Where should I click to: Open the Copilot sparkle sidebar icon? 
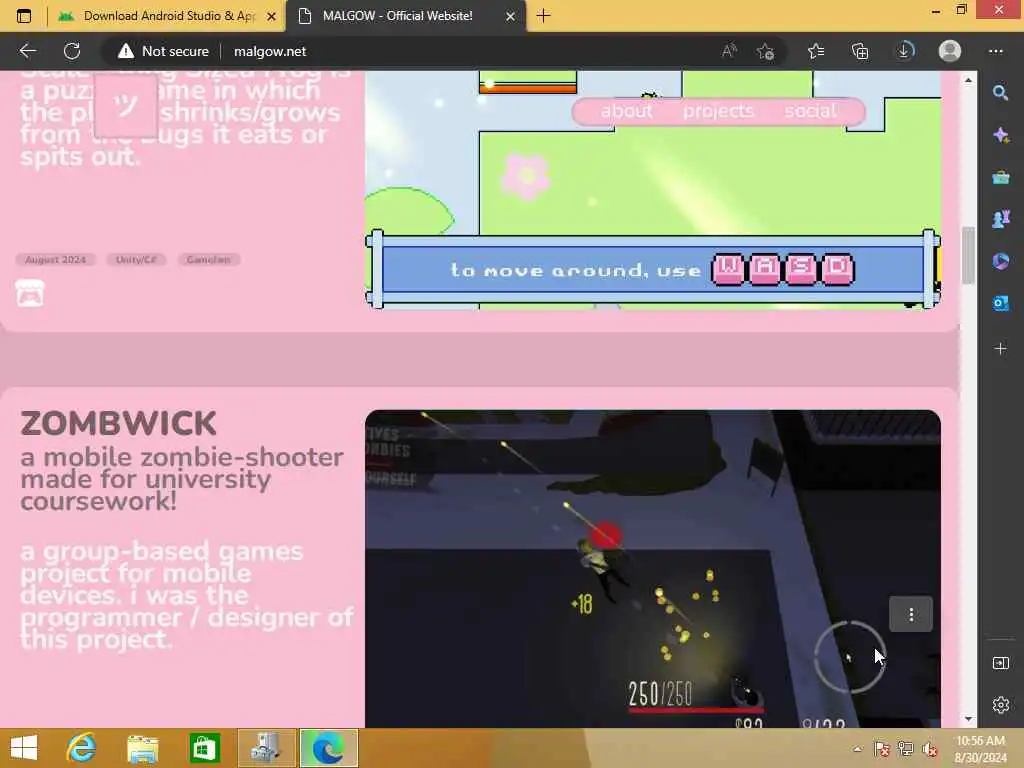(x=1000, y=135)
